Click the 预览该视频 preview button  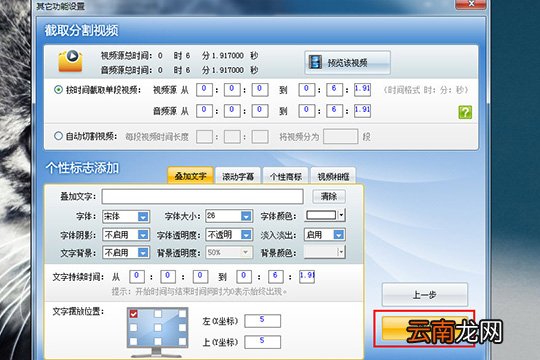point(347,62)
